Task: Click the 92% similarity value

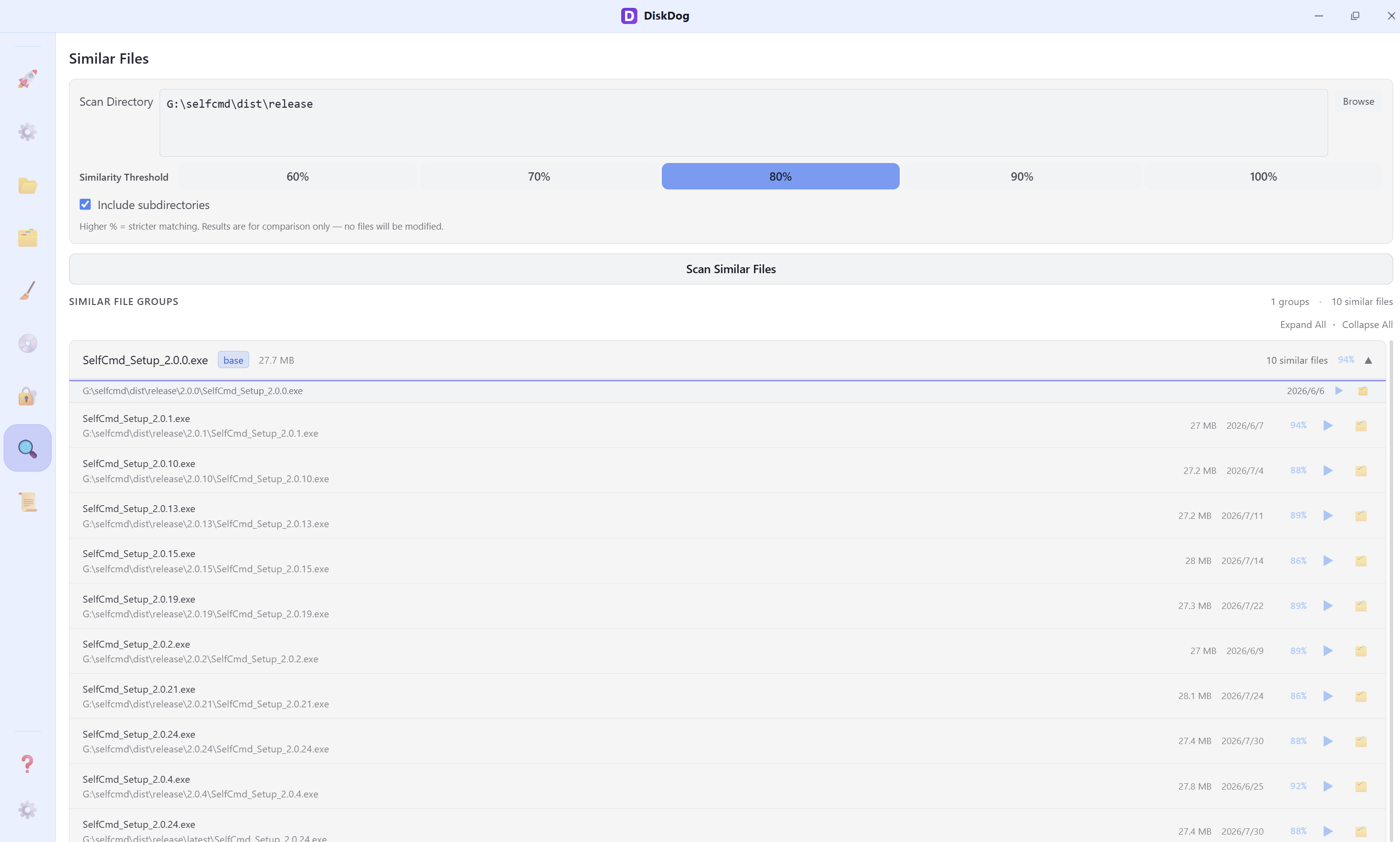Action: tap(1298, 786)
